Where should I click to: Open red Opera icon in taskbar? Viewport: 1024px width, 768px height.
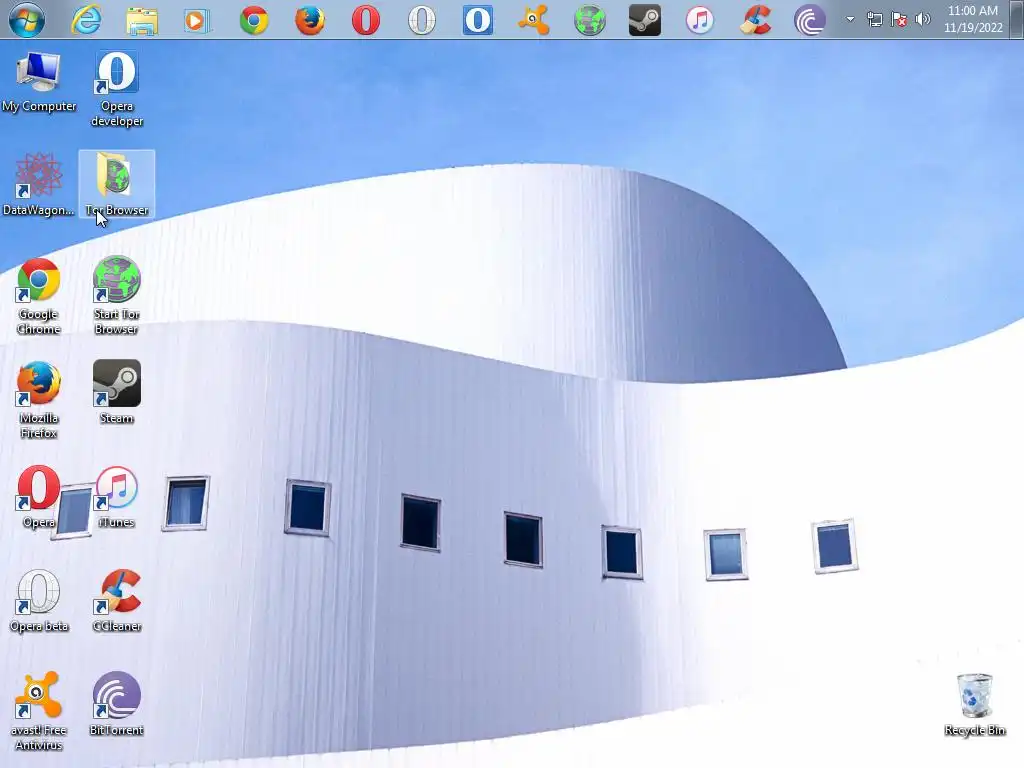pyautogui.click(x=366, y=20)
